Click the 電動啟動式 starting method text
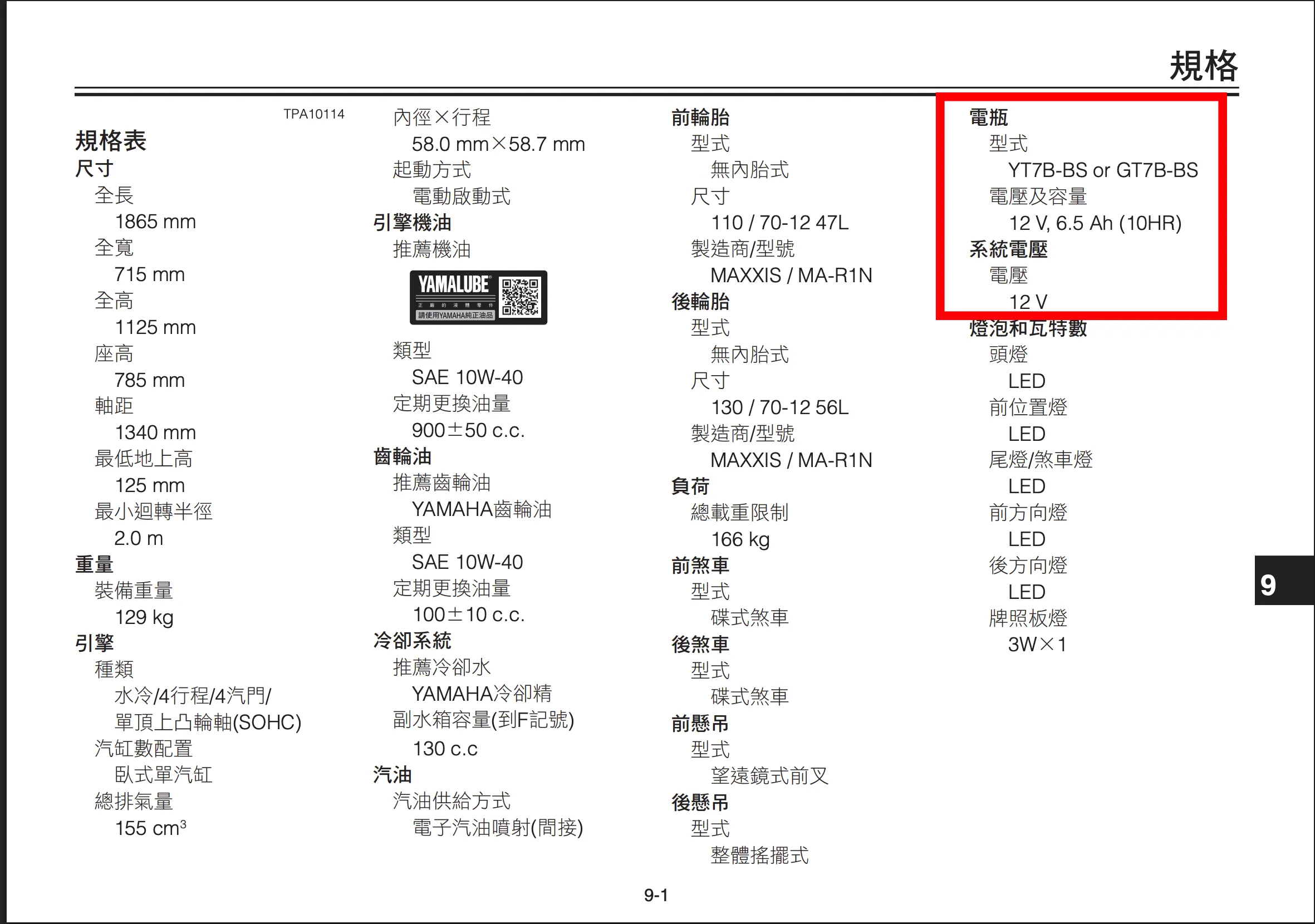Image resolution: width=1315 pixels, height=924 pixels. (x=461, y=196)
